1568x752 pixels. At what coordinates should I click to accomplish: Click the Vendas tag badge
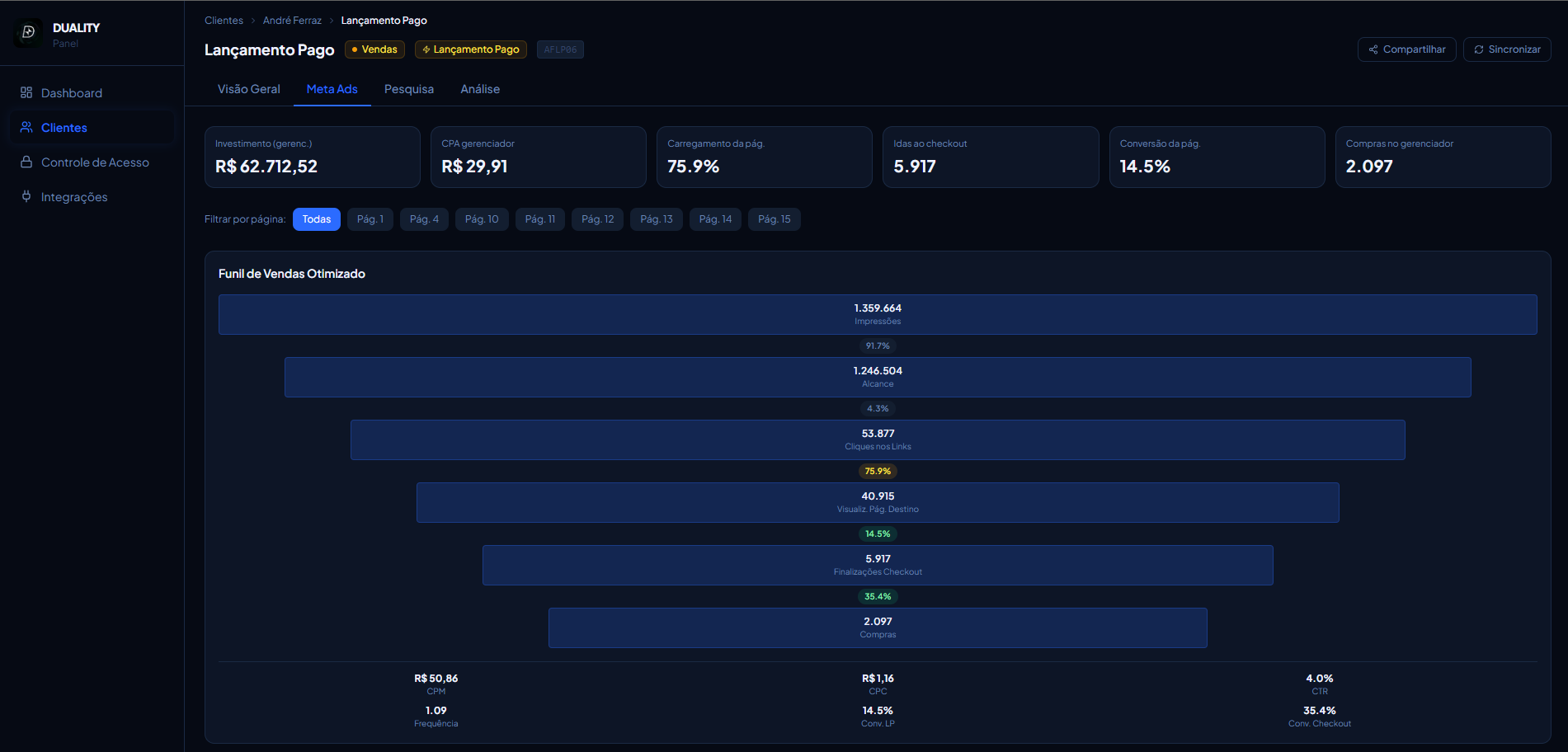pos(374,49)
